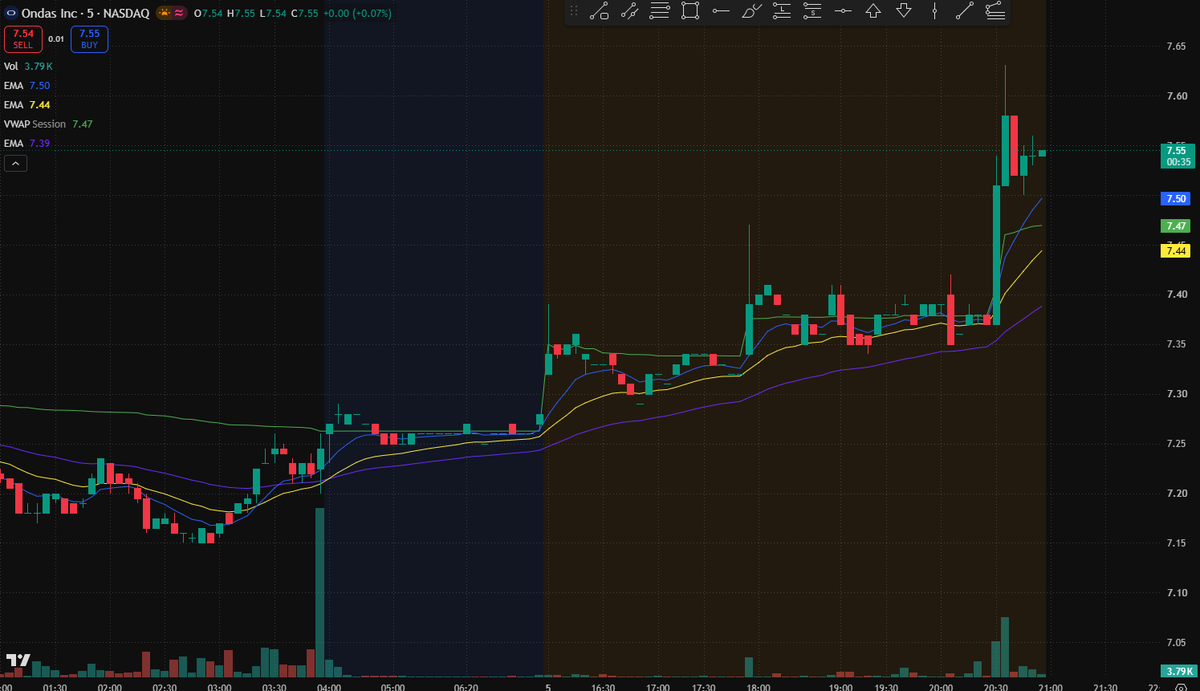Click the red 7.54 SELL button
This screenshot has height=691, width=1200.
(x=22, y=39)
